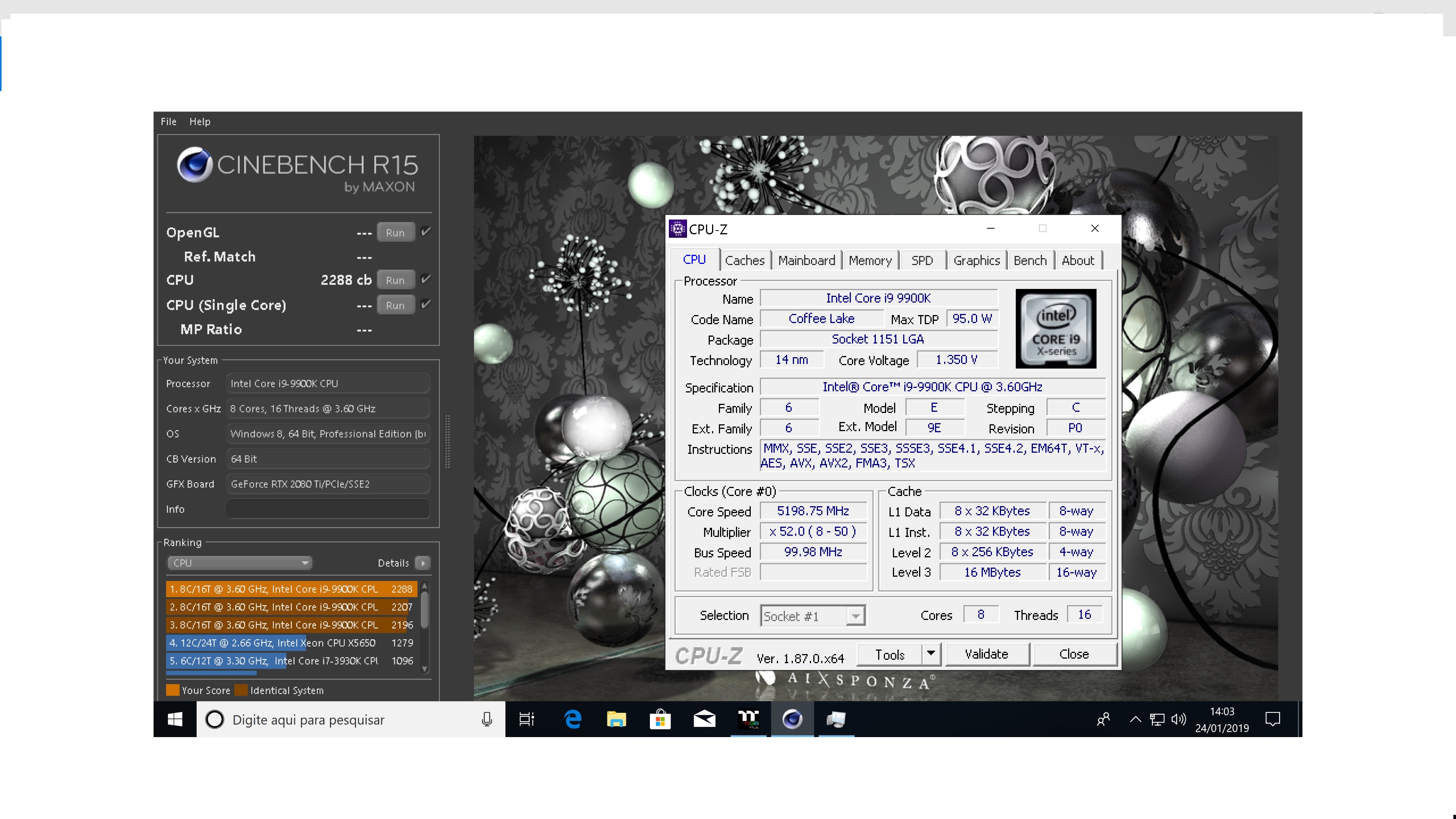Open the Action Center notifications icon
The height and width of the screenshot is (819, 1456).
pyautogui.click(x=1272, y=720)
